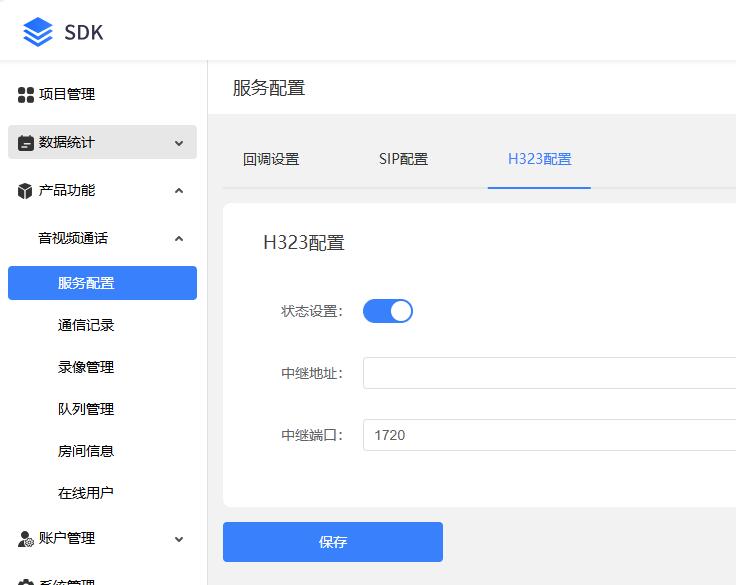Select 服务配置 in the sidebar

102,283
